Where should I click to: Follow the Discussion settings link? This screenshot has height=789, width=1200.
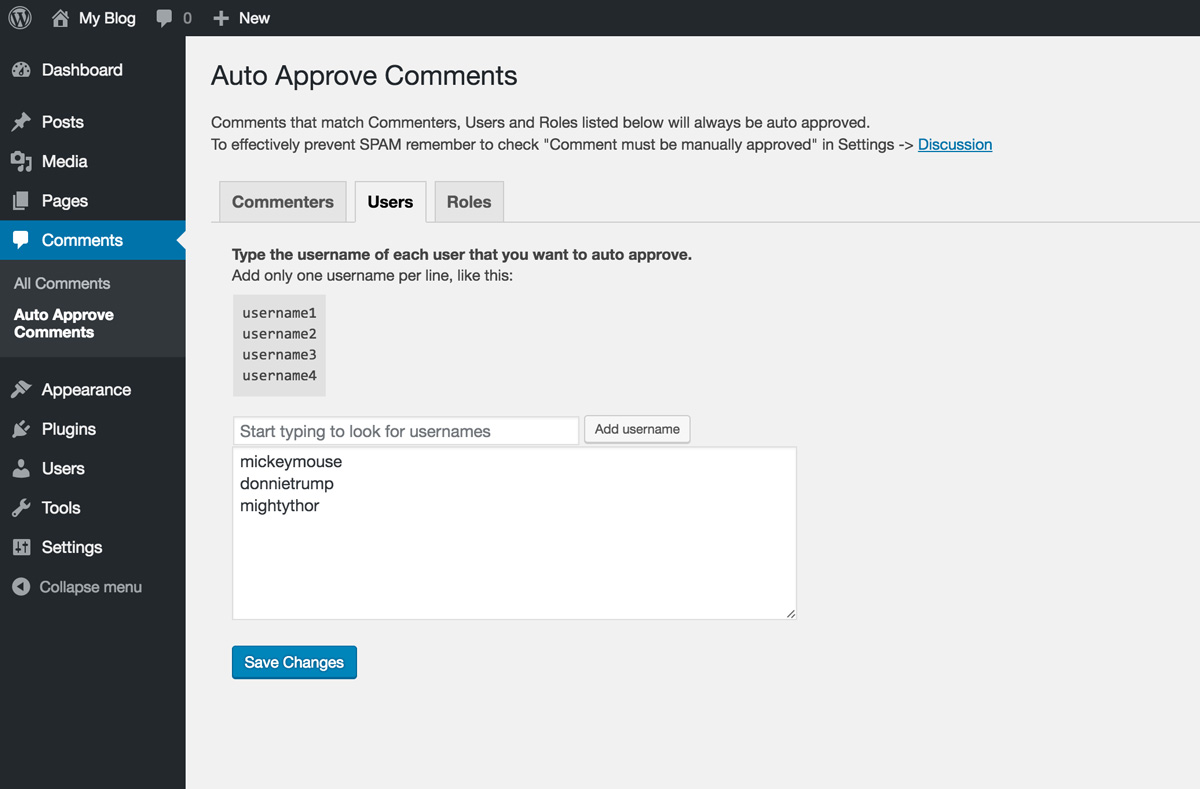tap(955, 145)
